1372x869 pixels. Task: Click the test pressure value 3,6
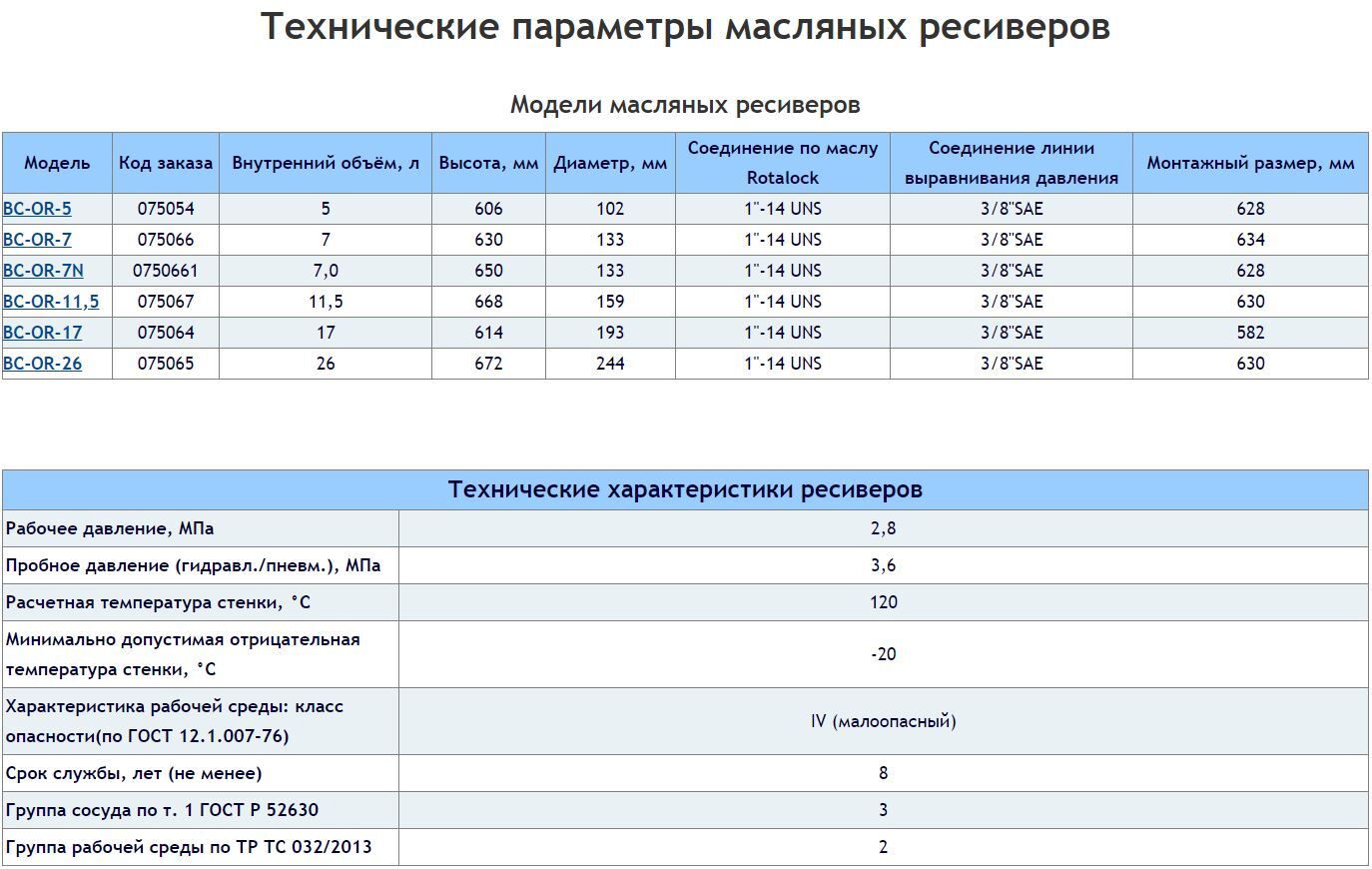coord(884,565)
